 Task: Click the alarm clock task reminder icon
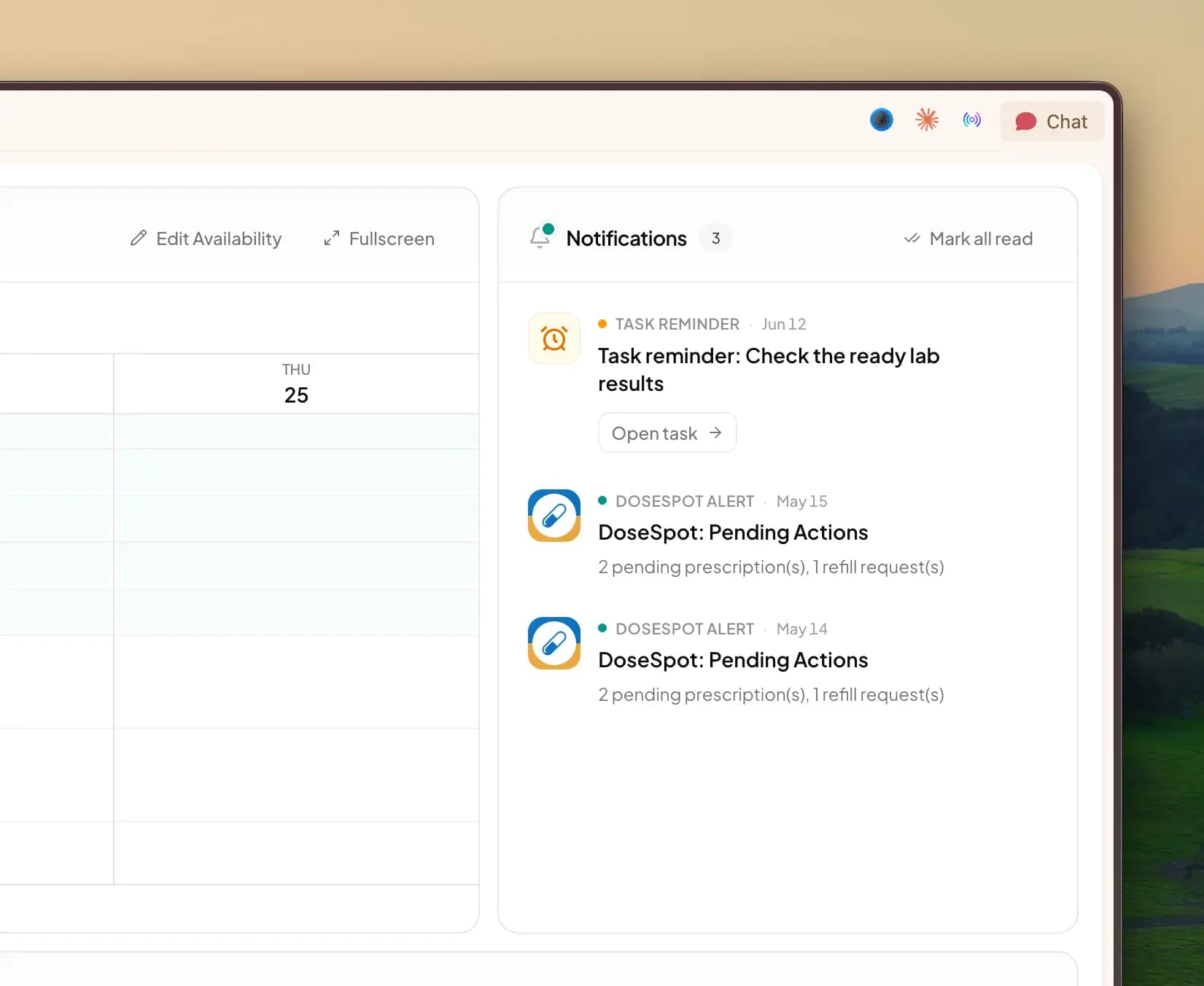[x=554, y=338]
